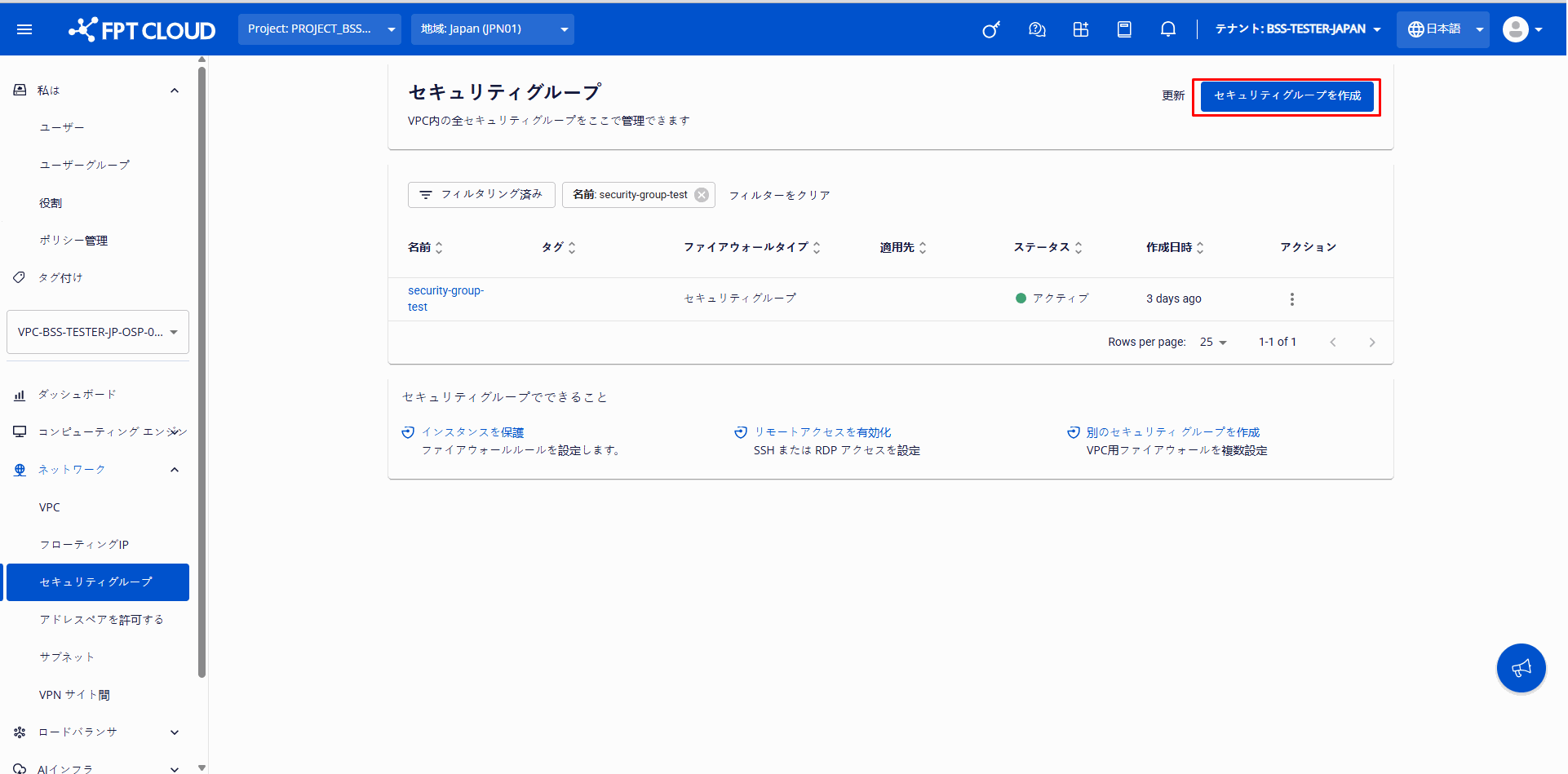Select セキュリティグループ in sidebar
The width and height of the screenshot is (1568, 774).
pyautogui.click(x=98, y=582)
